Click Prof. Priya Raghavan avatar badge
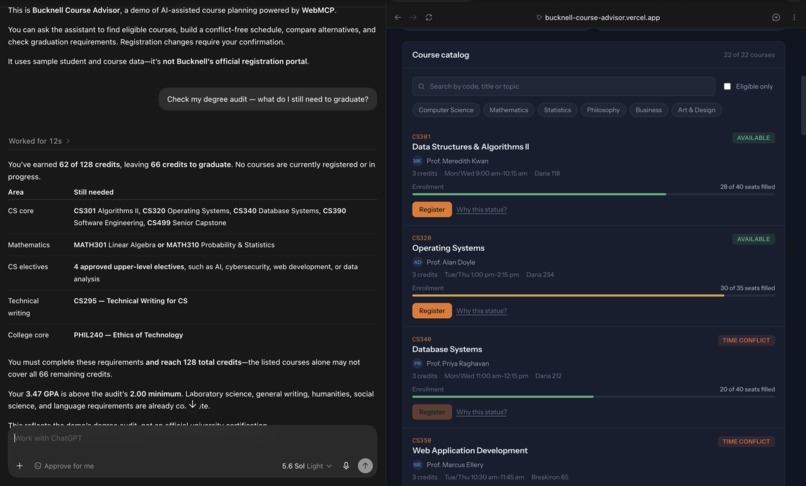 417,364
